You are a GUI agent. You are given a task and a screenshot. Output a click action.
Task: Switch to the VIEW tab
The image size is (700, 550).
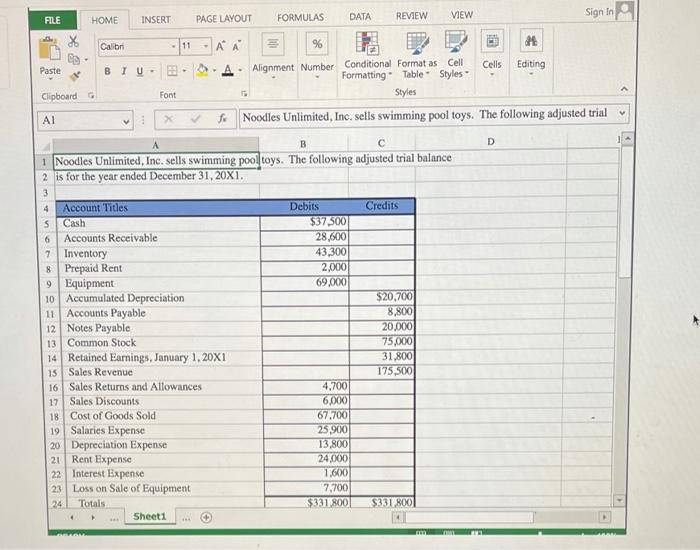[x=462, y=15]
